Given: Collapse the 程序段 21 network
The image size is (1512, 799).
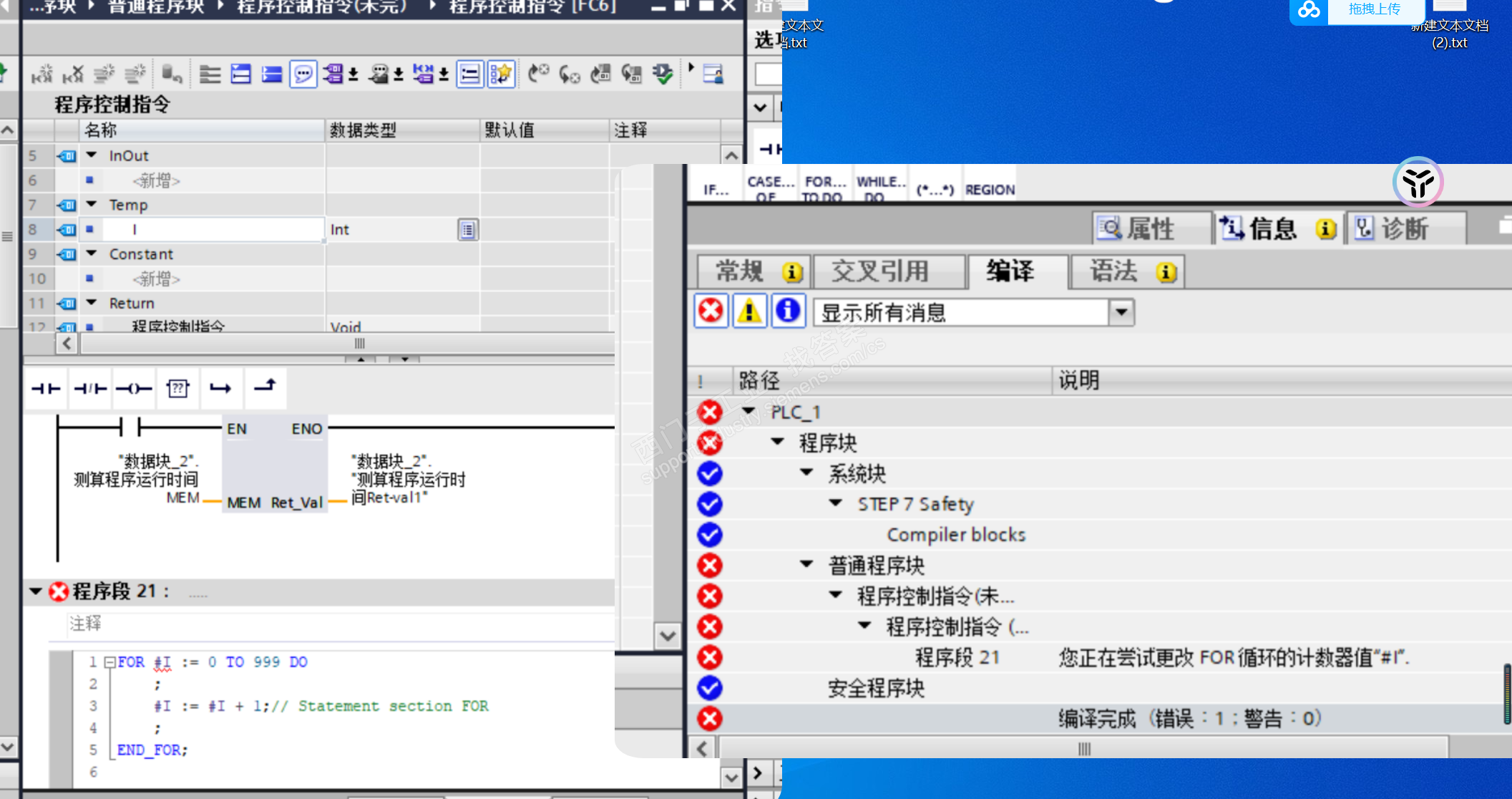Looking at the screenshot, I should [35, 591].
